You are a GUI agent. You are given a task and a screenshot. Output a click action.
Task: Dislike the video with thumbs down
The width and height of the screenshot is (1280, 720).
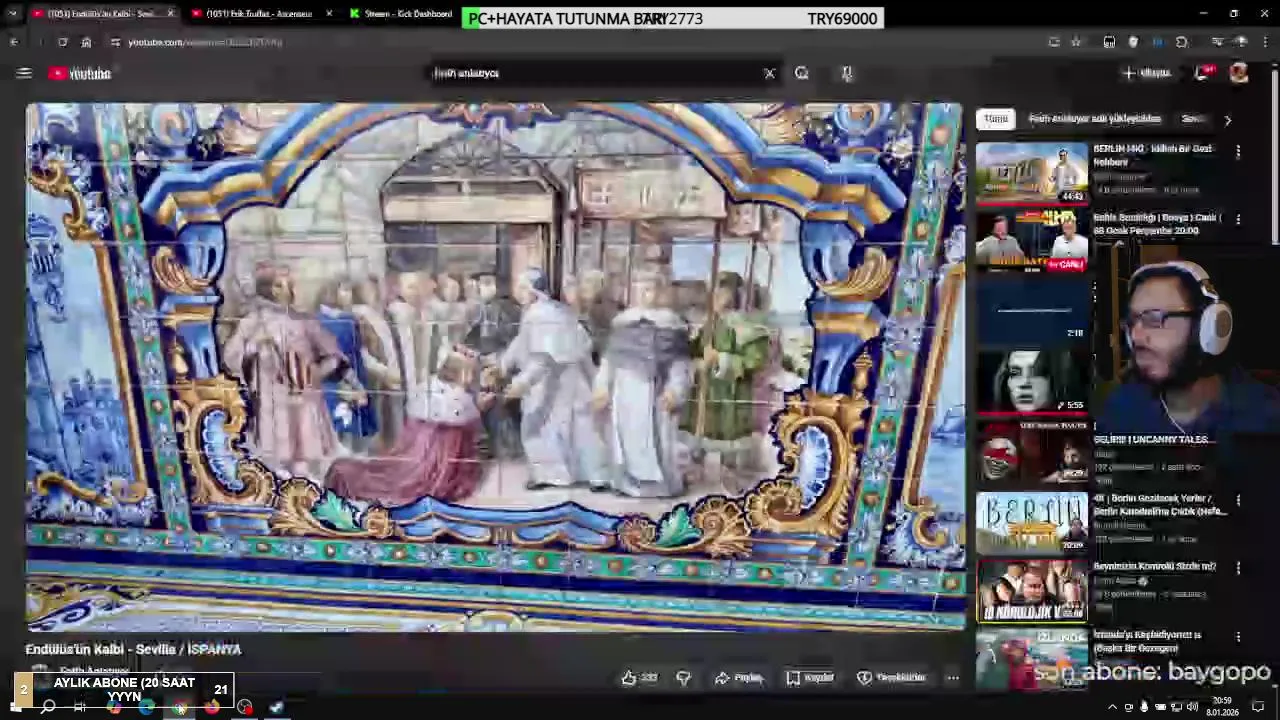pyautogui.click(x=684, y=678)
